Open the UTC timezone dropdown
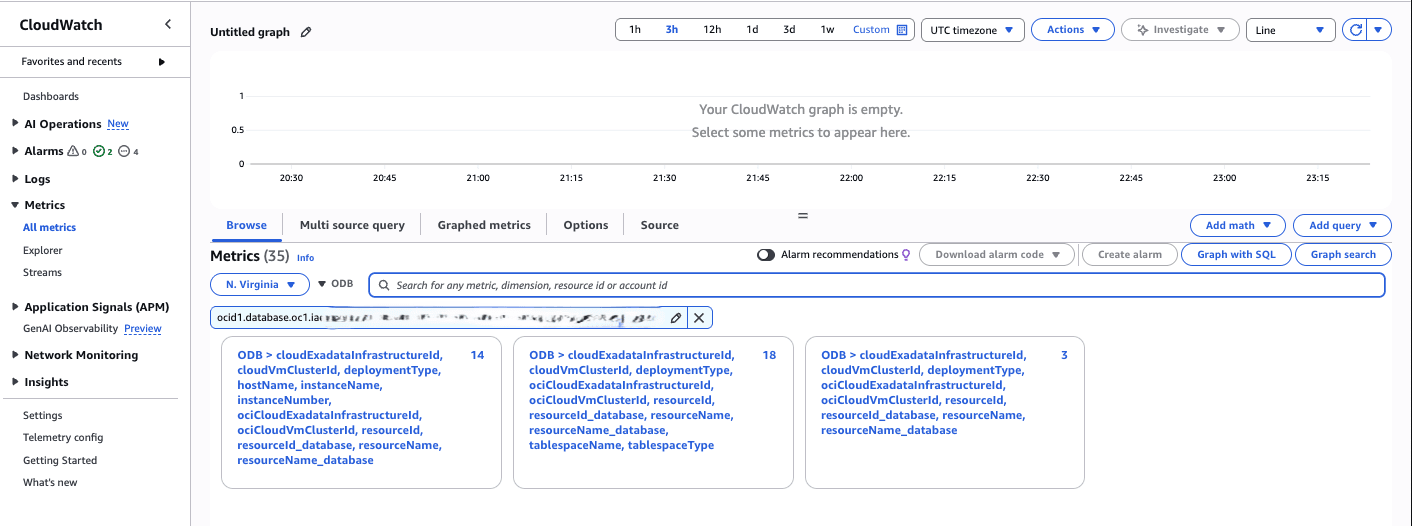The image size is (1412, 526). click(x=972, y=30)
